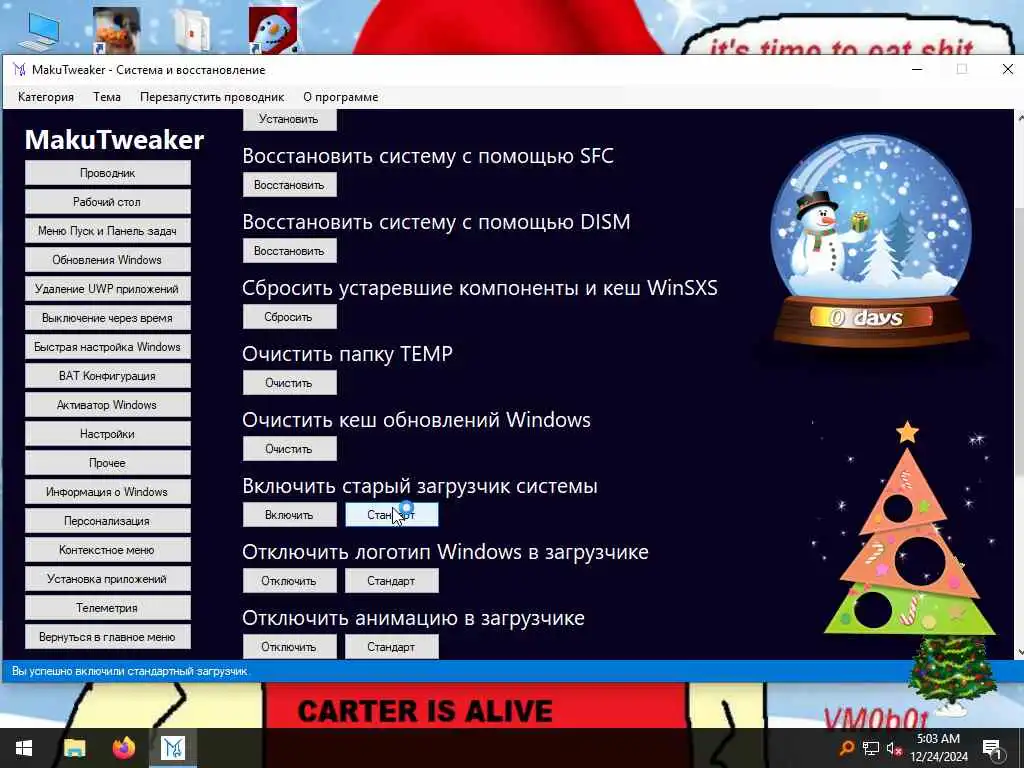Open the Категория menu
Viewport: 1024px width, 768px height.
click(46, 97)
